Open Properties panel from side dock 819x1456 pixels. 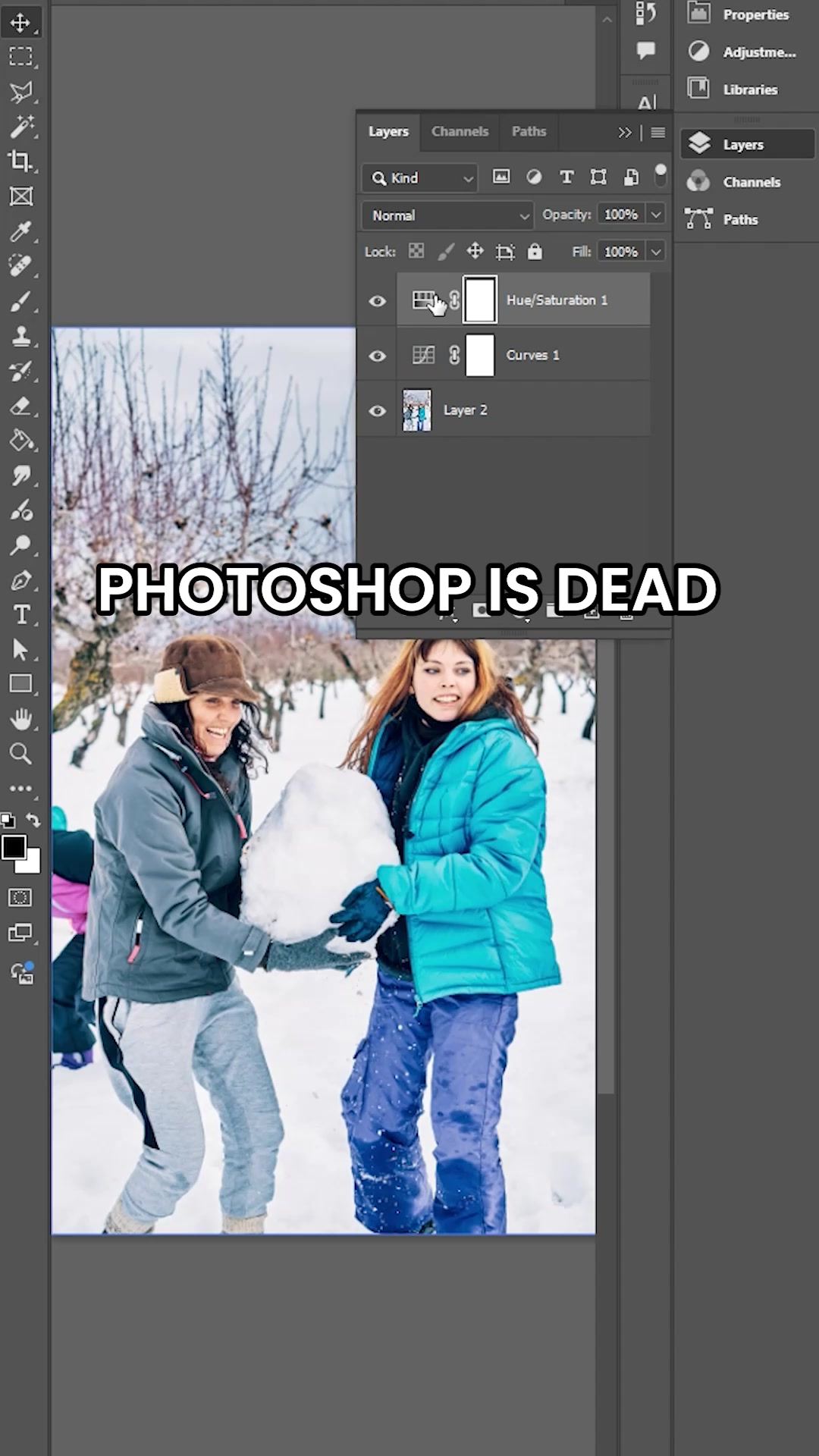tap(747, 14)
